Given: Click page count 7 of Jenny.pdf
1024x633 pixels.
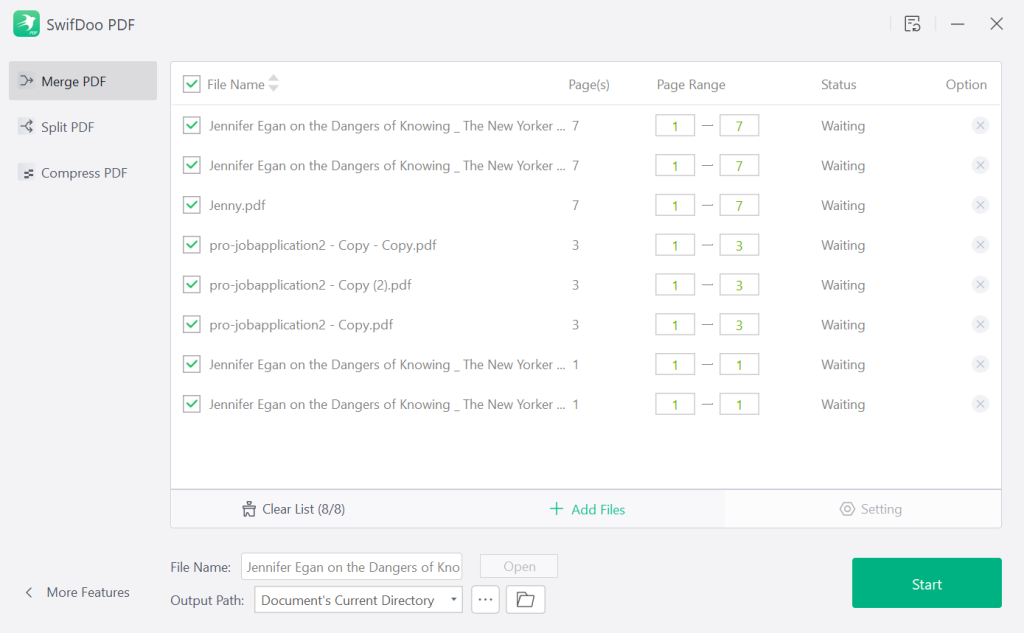Looking at the screenshot, I should (x=575, y=205).
